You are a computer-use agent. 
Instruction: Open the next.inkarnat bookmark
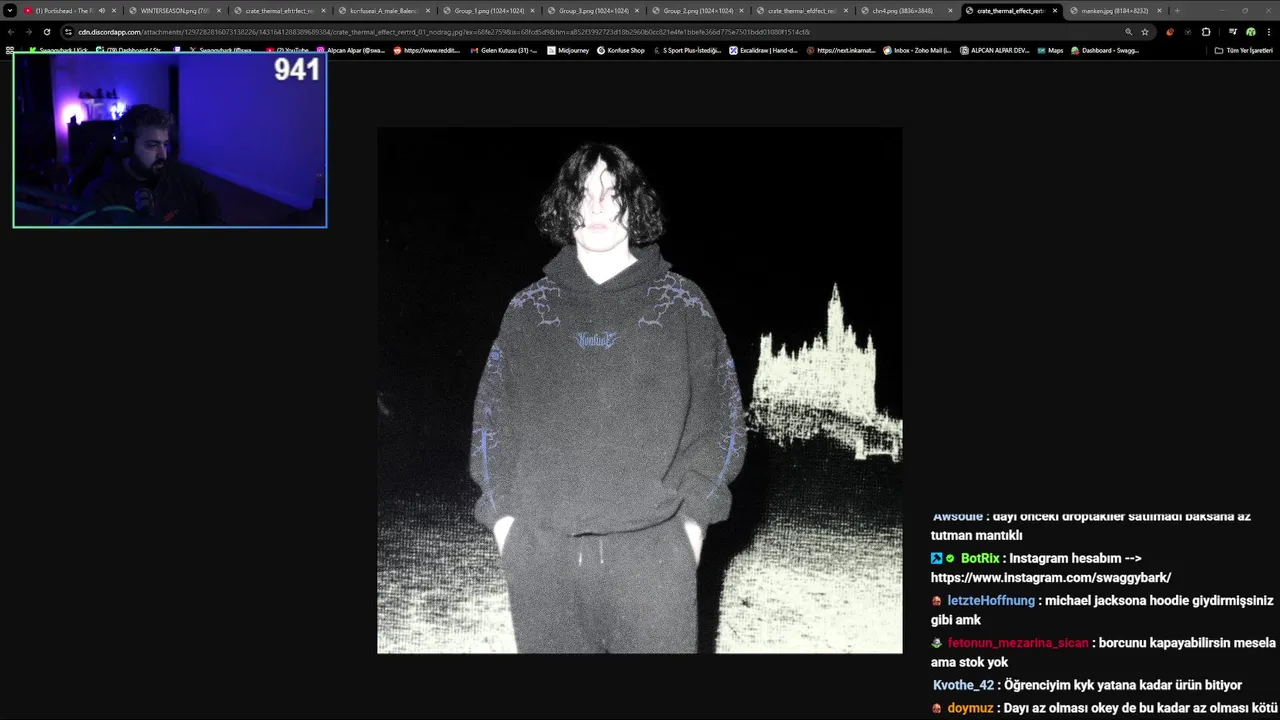click(x=841, y=50)
